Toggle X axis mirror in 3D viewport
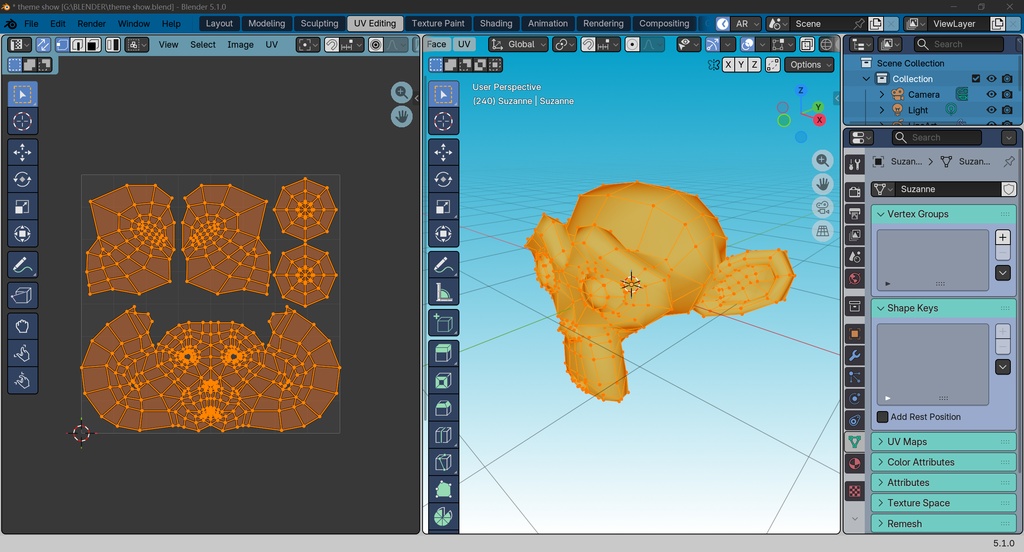Image resolution: width=1024 pixels, height=552 pixels. point(728,65)
